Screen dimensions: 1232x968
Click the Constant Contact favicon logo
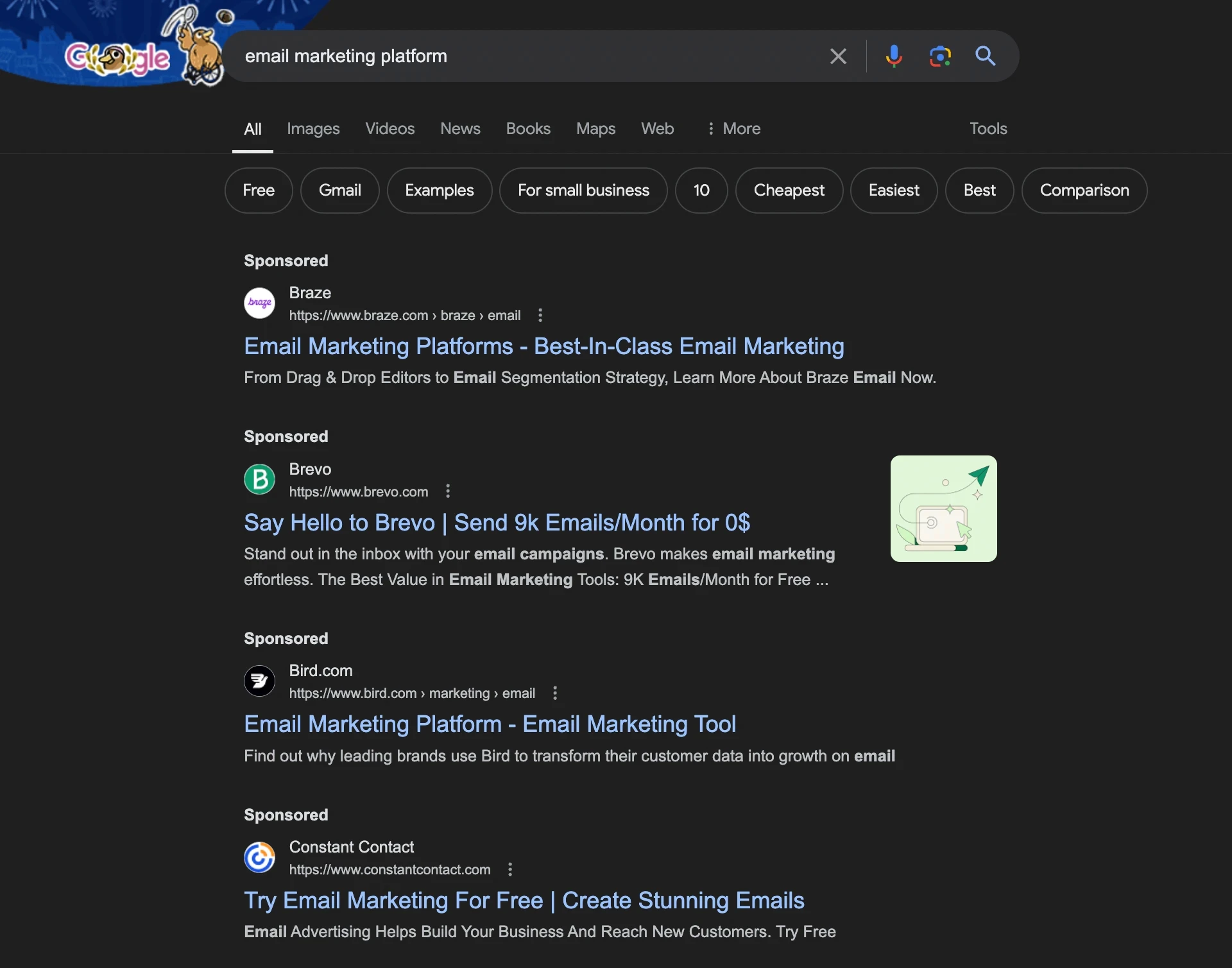click(260, 857)
